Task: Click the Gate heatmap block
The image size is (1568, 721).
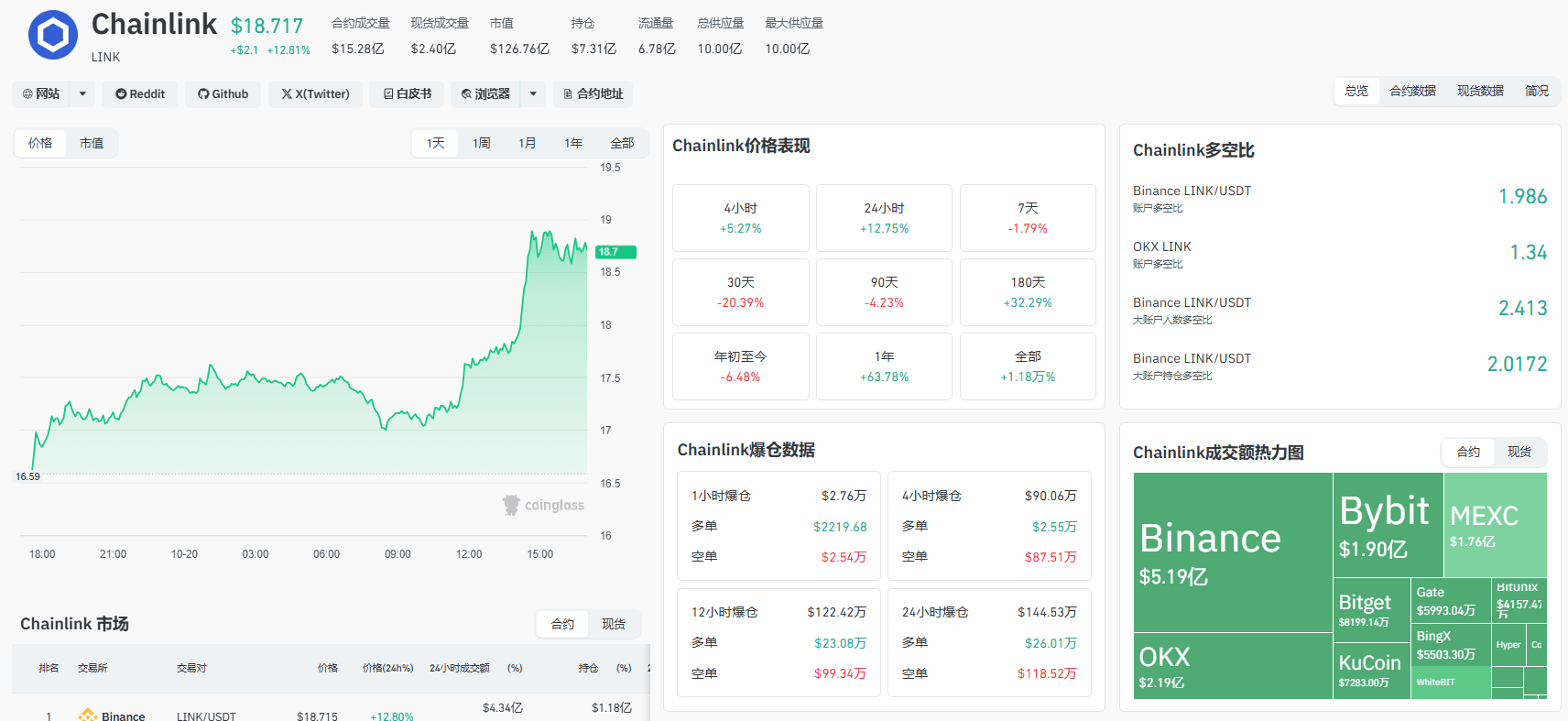Action: tap(1451, 600)
